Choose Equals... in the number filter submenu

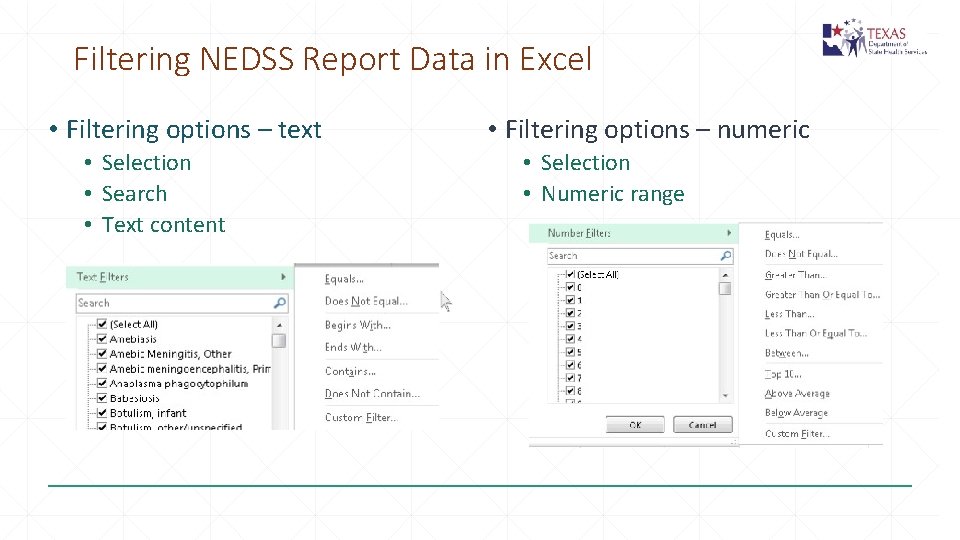782,234
